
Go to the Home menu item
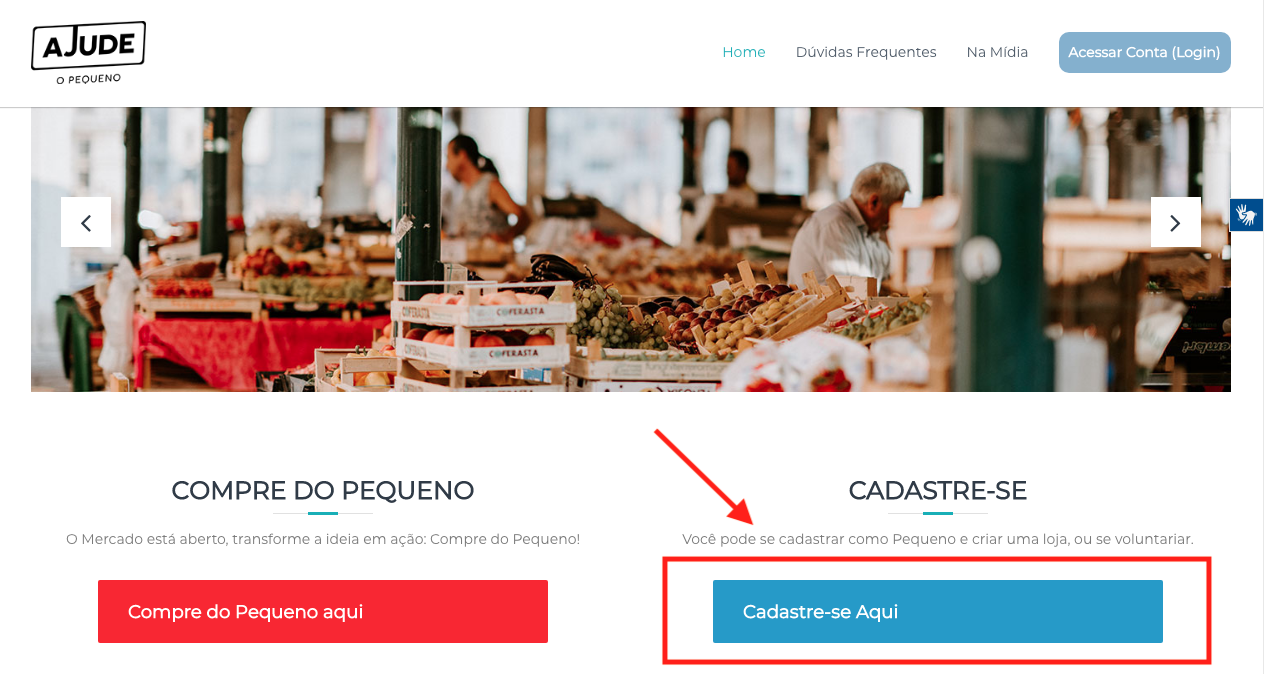coord(744,52)
